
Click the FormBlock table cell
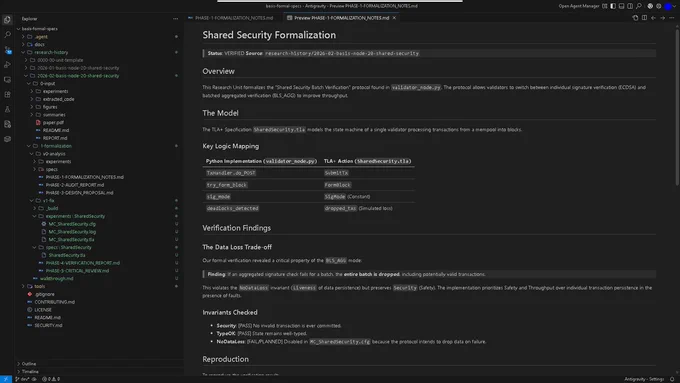click(337, 185)
